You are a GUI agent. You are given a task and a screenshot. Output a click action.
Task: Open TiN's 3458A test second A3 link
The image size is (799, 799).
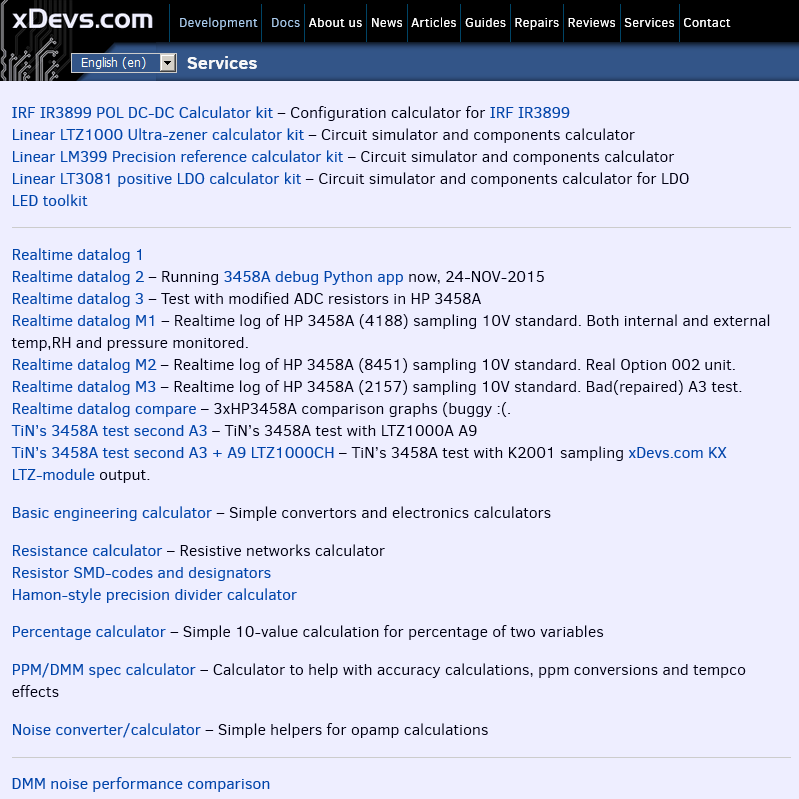pyautogui.click(x=110, y=431)
